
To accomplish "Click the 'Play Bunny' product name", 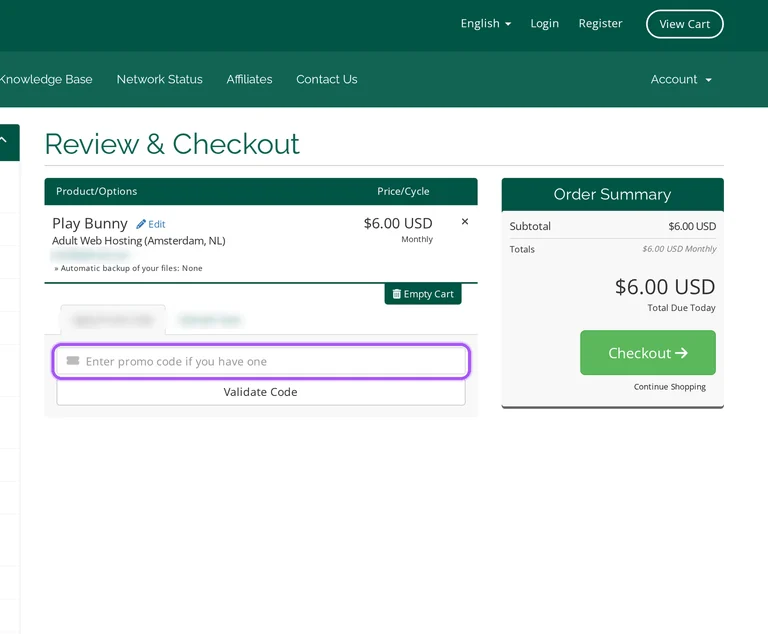I will click(90, 223).
